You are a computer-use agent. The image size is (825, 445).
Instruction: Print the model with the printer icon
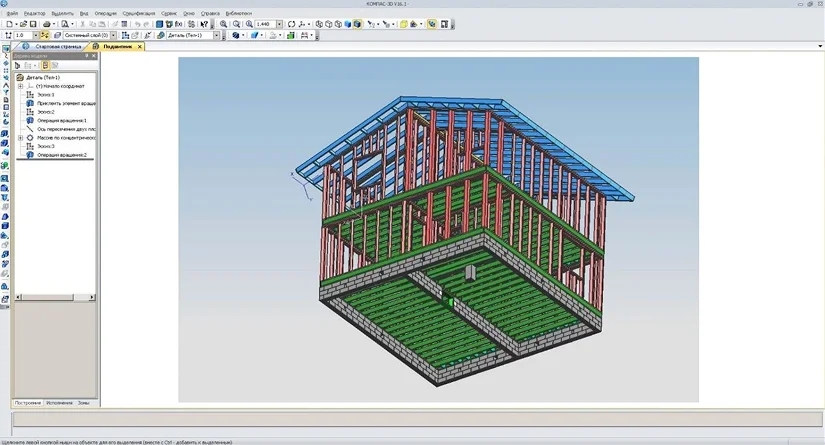pyautogui.click(x=46, y=24)
